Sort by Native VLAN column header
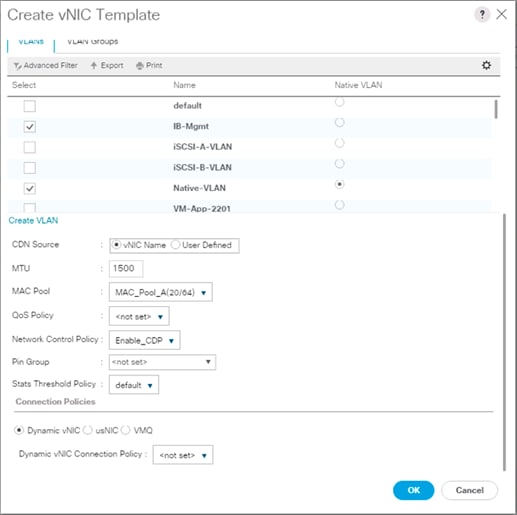 tap(358, 85)
